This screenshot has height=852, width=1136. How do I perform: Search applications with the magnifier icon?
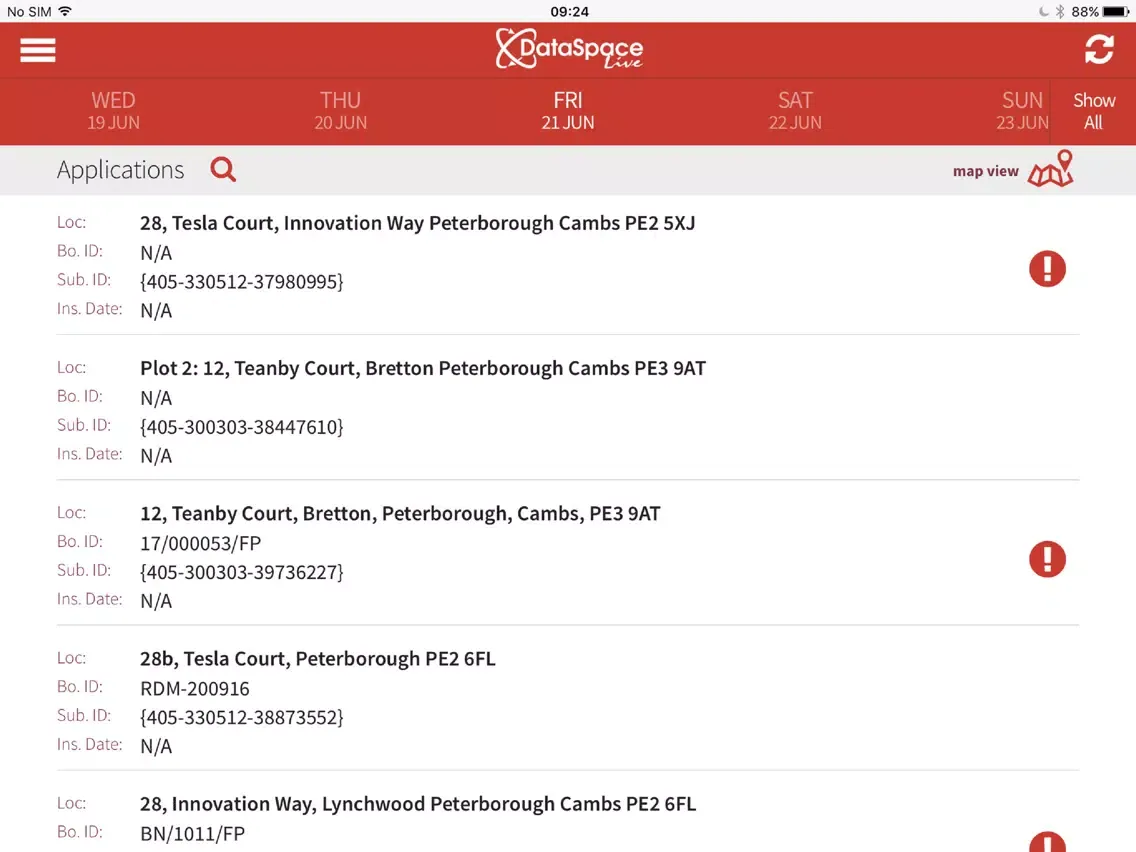pos(223,170)
